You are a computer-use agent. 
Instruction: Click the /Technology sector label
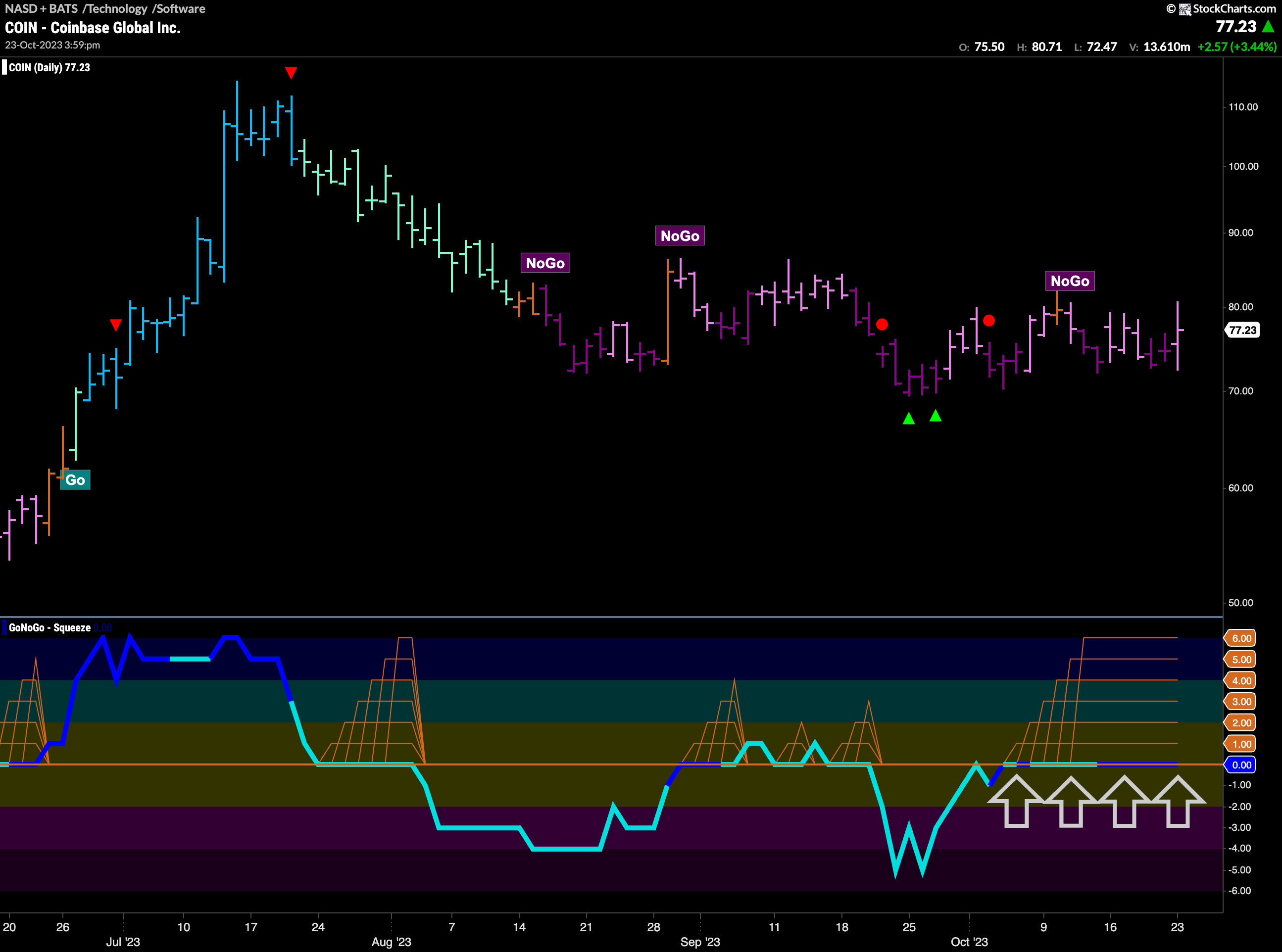click(x=115, y=8)
